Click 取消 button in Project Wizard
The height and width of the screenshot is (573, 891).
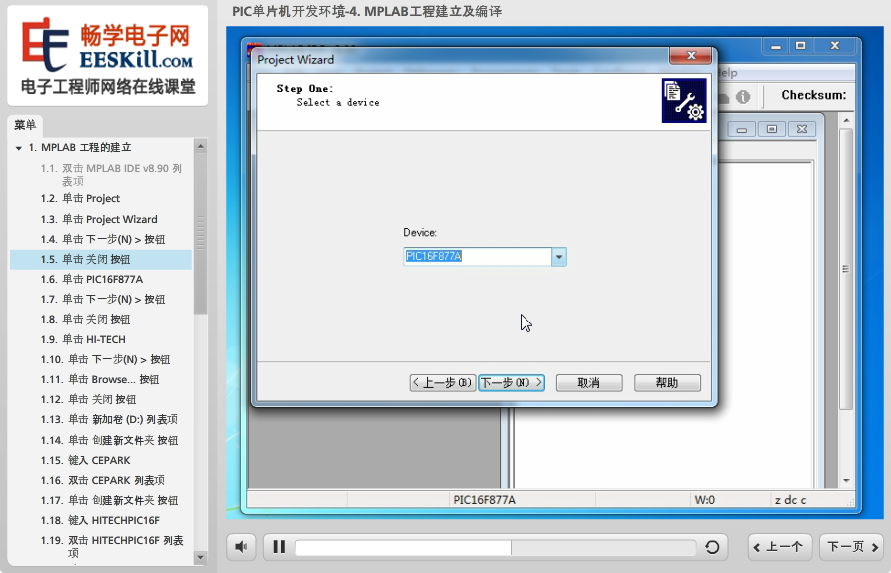click(589, 383)
